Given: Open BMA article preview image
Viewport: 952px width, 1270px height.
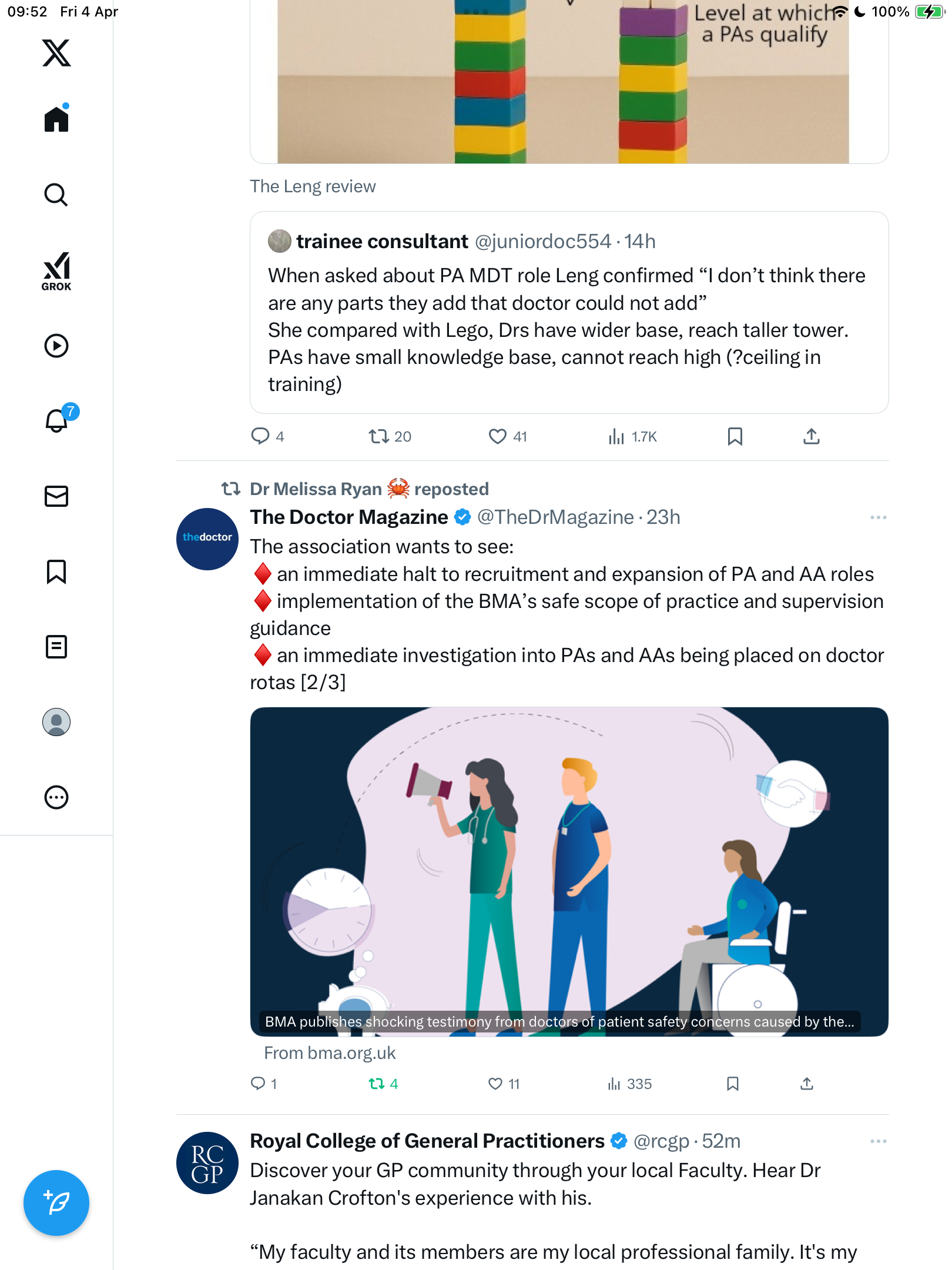Looking at the screenshot, I should [x=569, y=871].
